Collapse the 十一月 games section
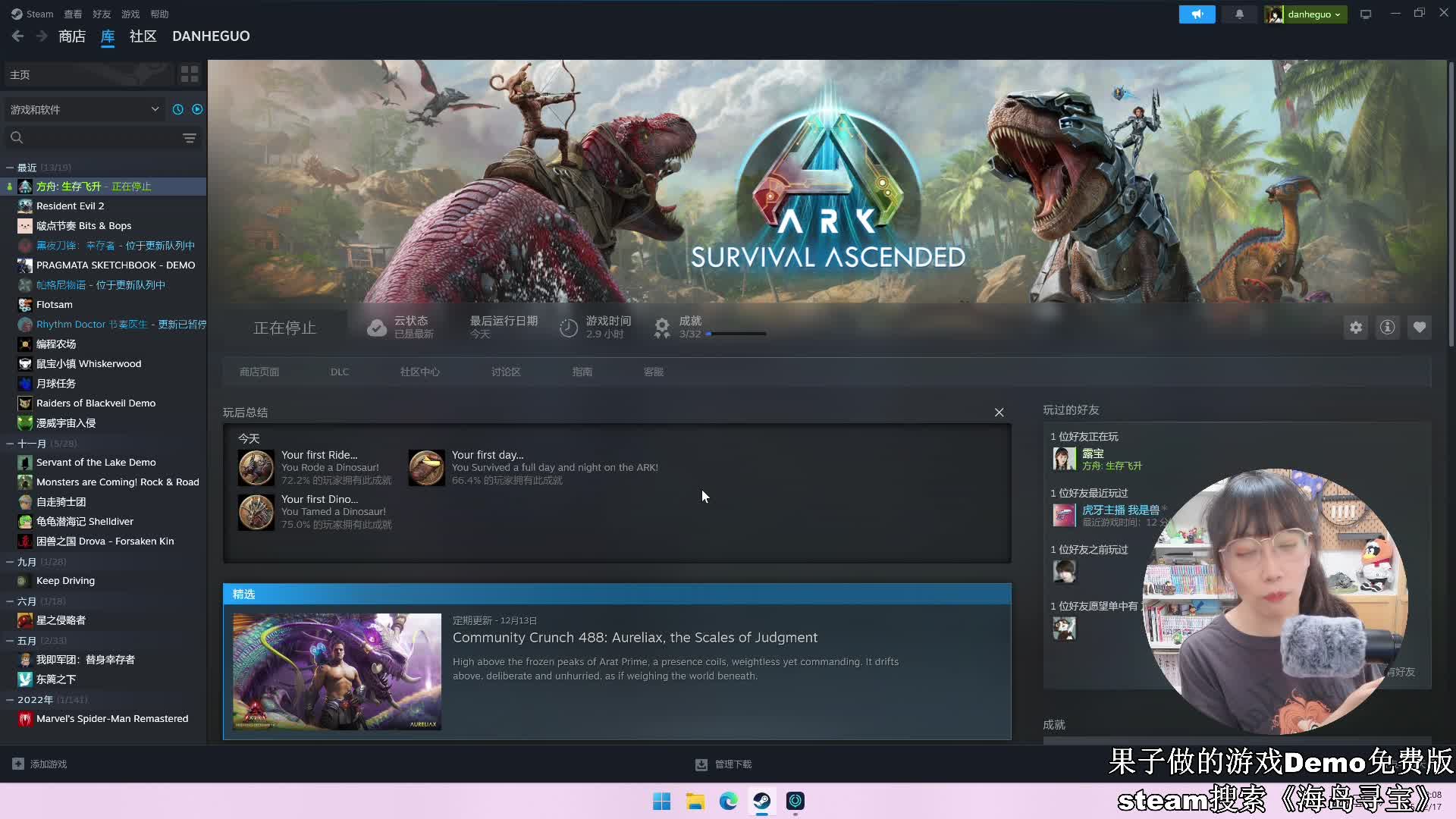Screen dimensions: 1456x819 (10, 444)
